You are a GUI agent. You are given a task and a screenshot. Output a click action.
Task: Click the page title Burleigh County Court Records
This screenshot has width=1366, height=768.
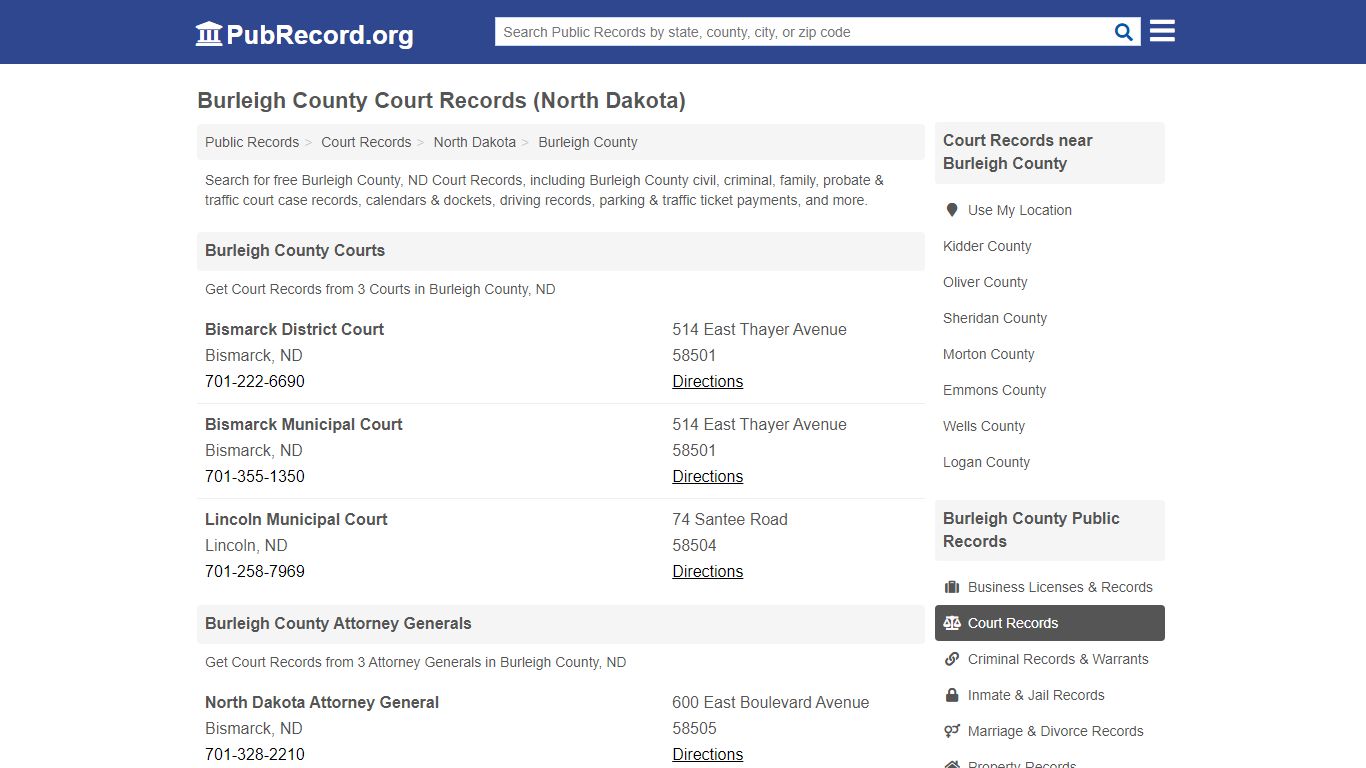click(441, 101)
